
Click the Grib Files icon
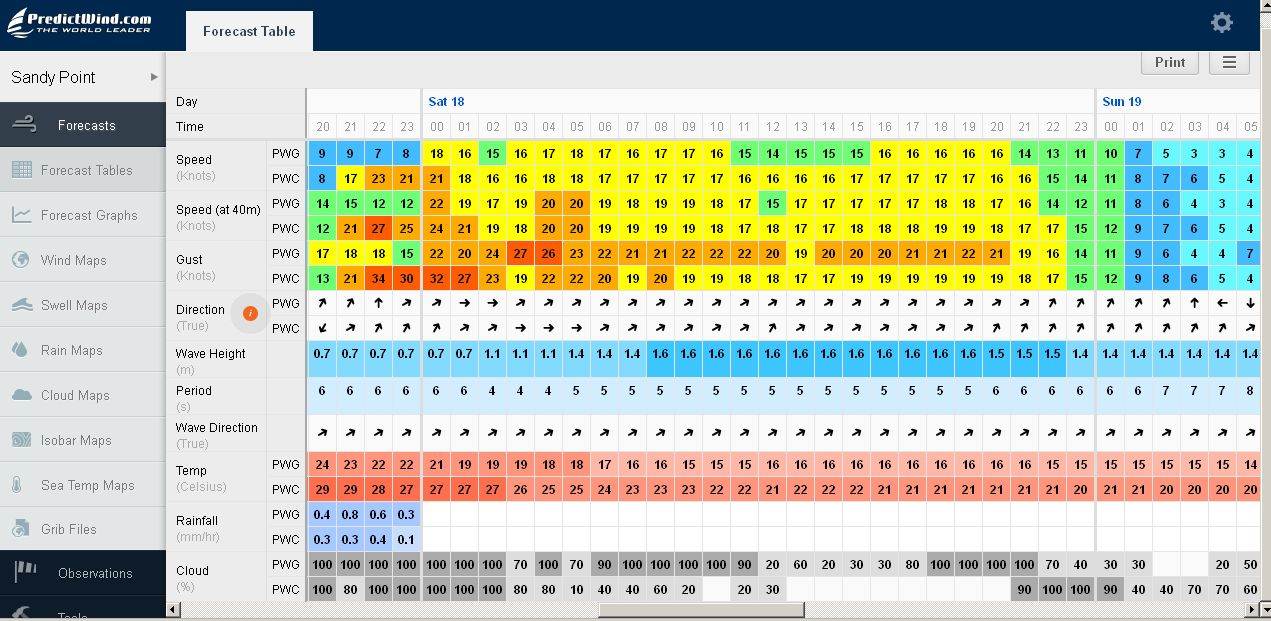pyautogui.click(x=21, y=529)
